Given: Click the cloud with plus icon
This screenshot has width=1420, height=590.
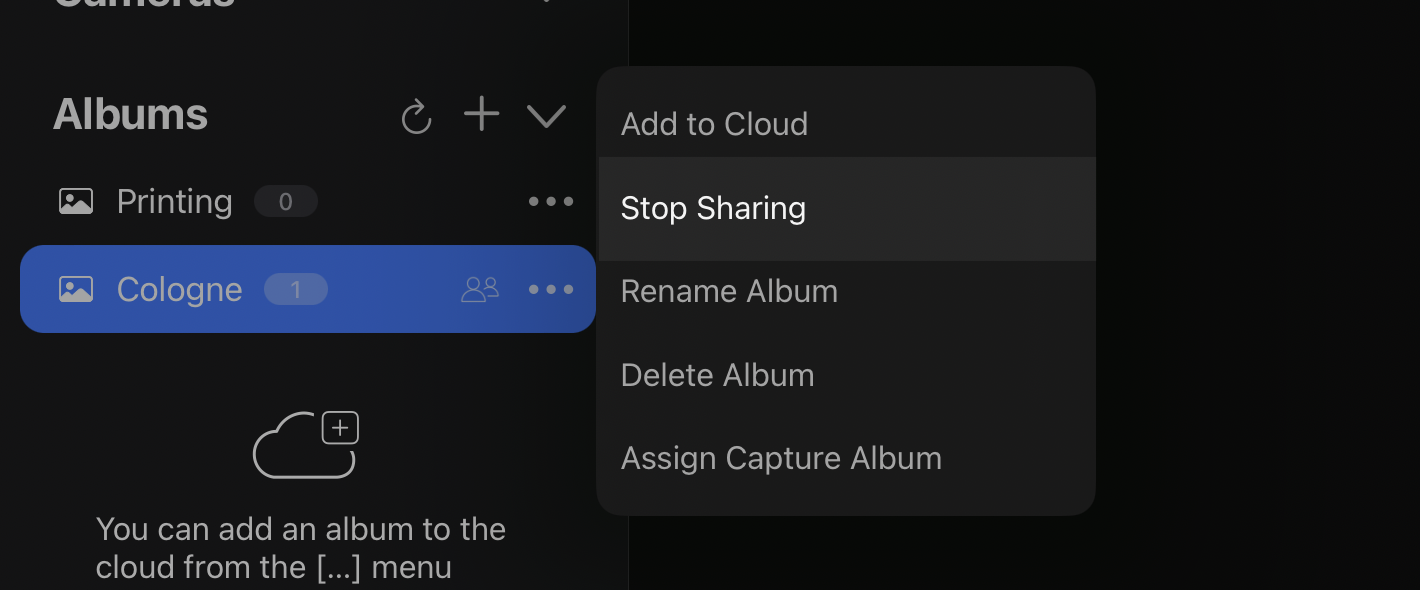Looking at the screenshot, I should click(x=306, y=444).
